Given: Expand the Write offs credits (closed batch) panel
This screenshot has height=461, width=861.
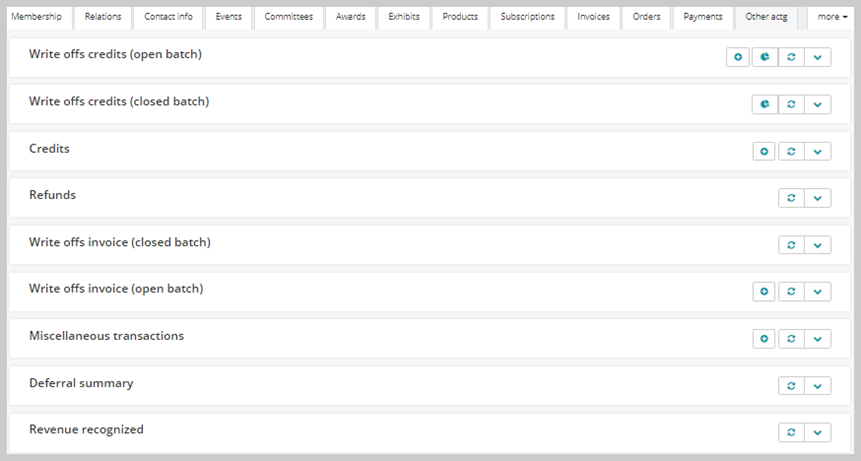Looking at the screenshot, I should pos(817,104).
